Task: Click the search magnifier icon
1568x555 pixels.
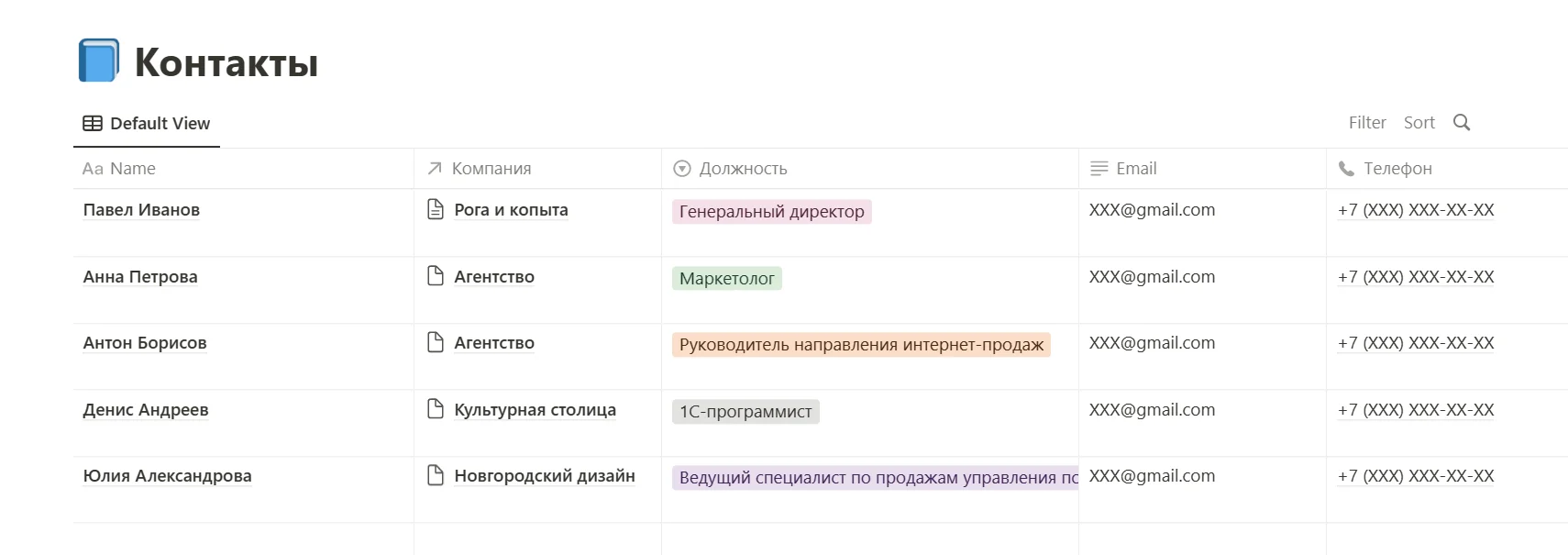Action: click(1462, 123)
